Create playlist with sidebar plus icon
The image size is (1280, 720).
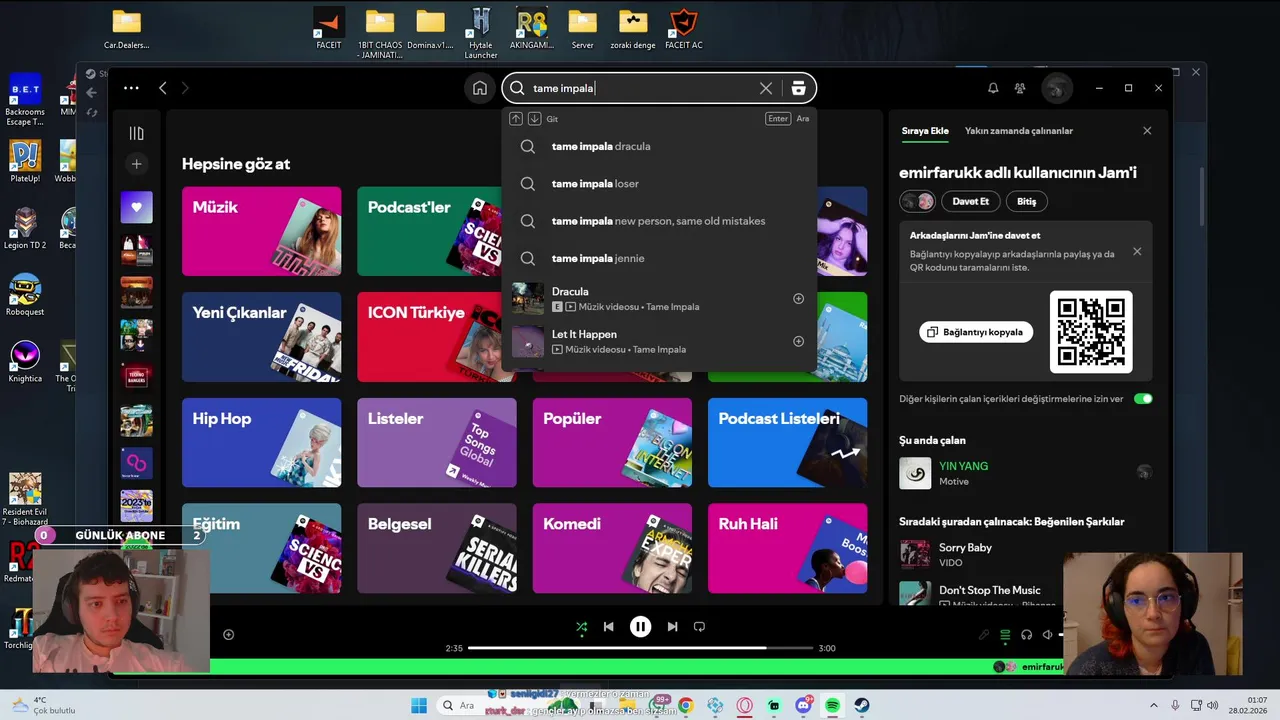coord(137,164)
